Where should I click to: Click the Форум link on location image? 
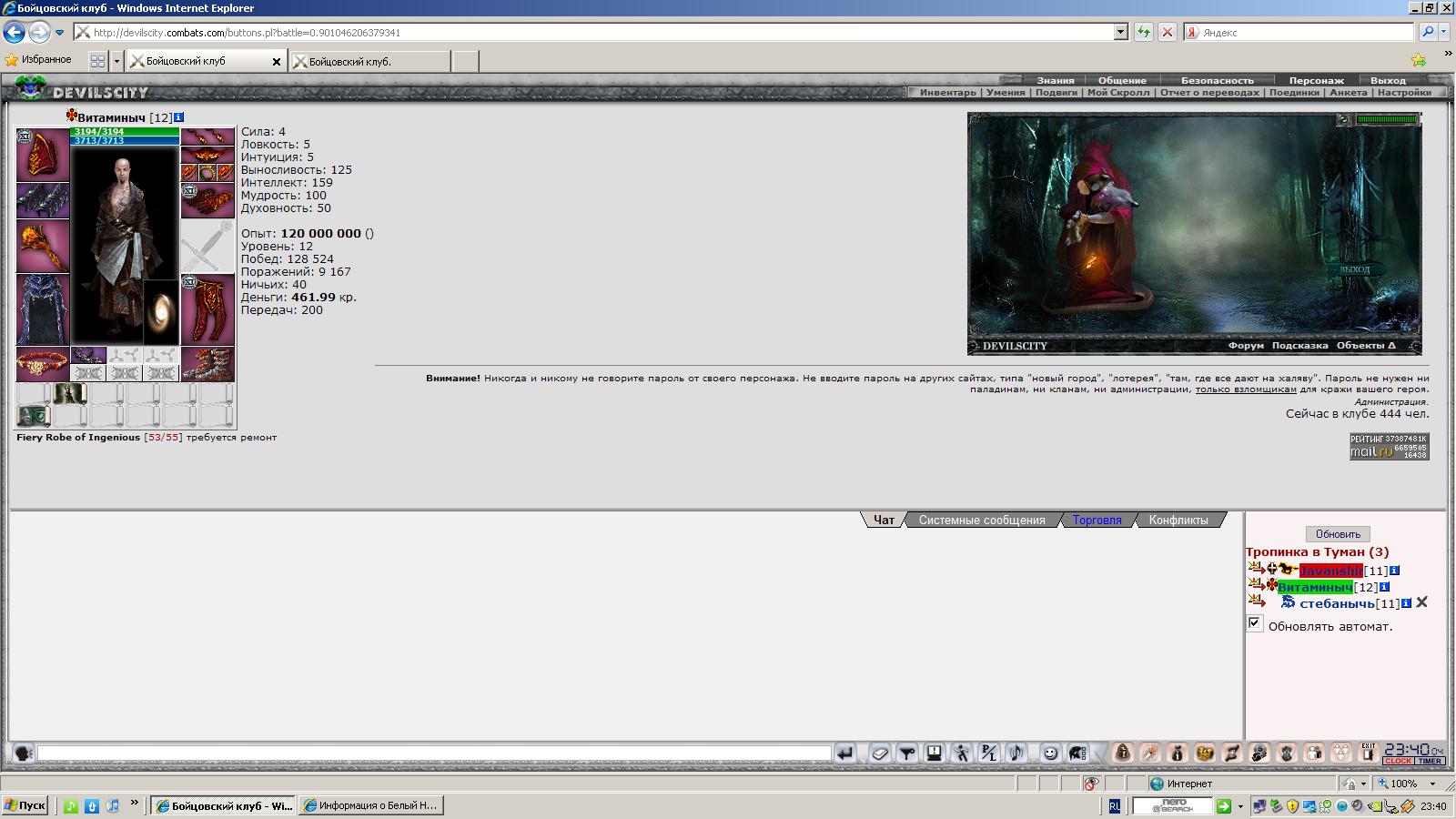(1246, 346)
